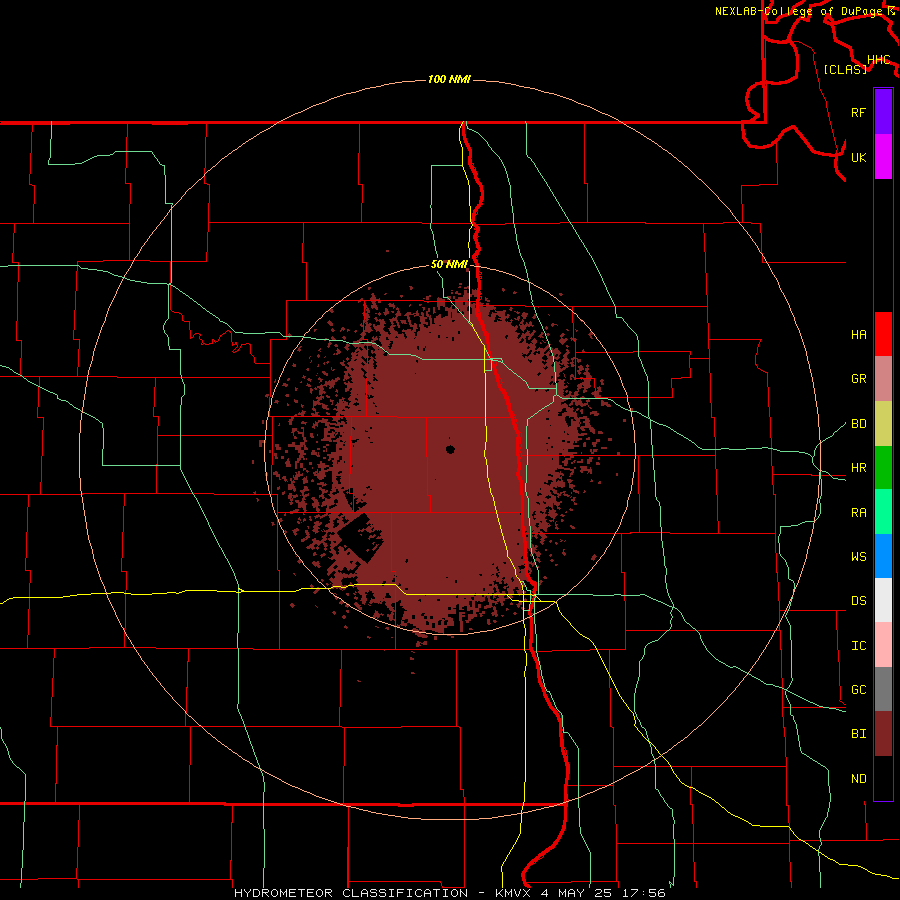Screen dimensions: 900x900
Task: Click the GR legend label
Action: [858, 379]
